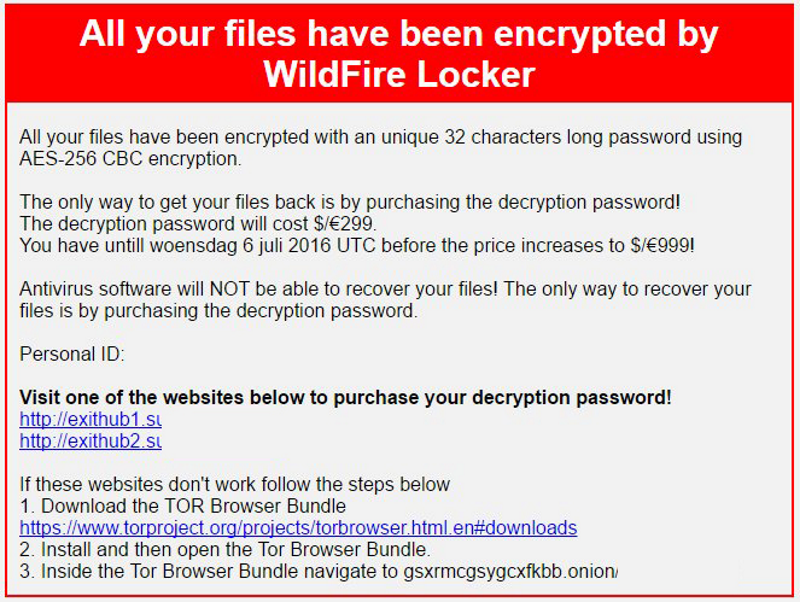Click the 'Personal ID:' label
Viewport: 800px width, 602px height.
72,354
